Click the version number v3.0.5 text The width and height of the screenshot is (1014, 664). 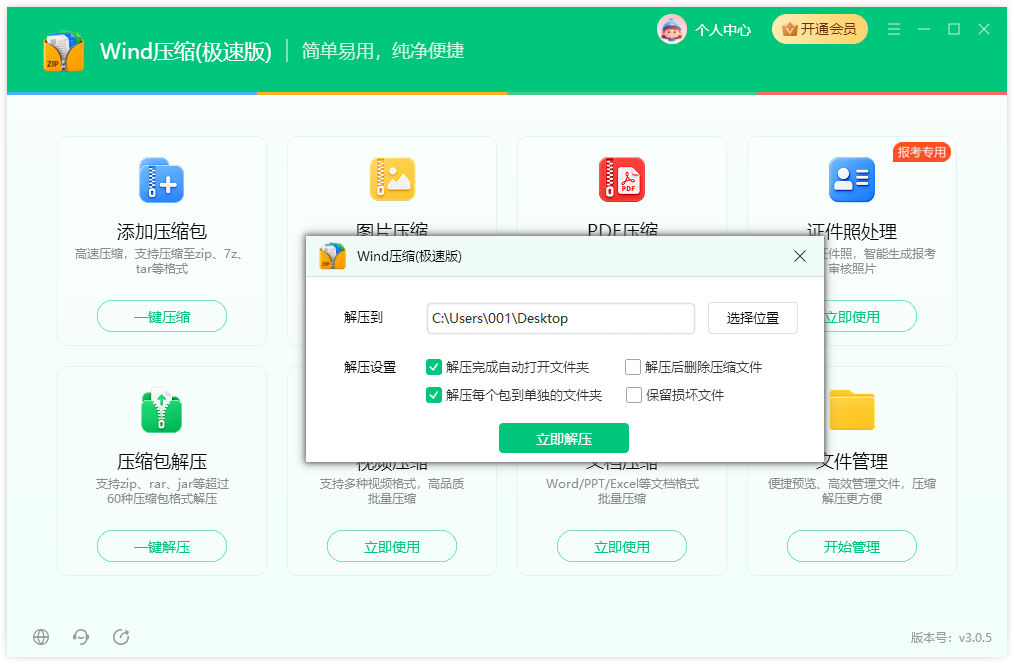point(975,637)
